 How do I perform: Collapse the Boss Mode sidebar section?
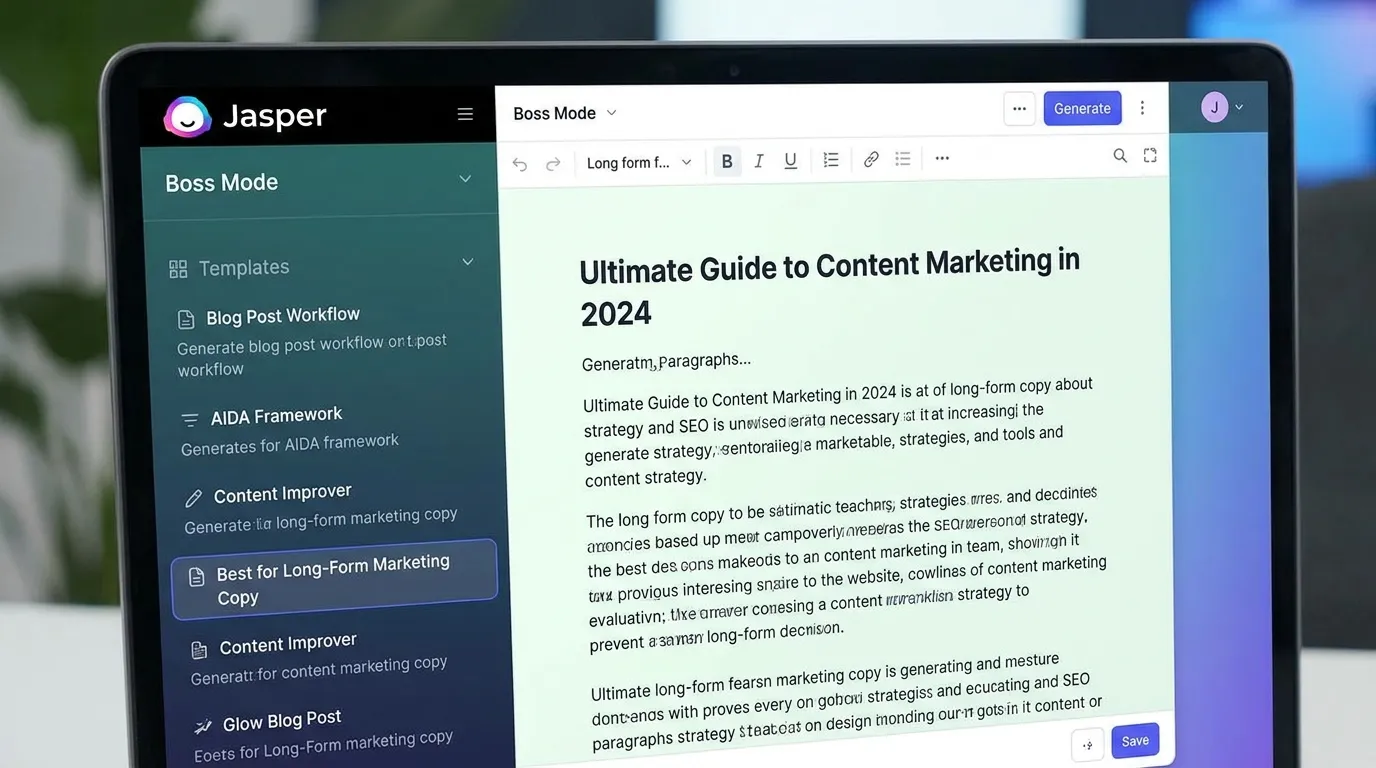pyautogui.click(x=465, y=179)
